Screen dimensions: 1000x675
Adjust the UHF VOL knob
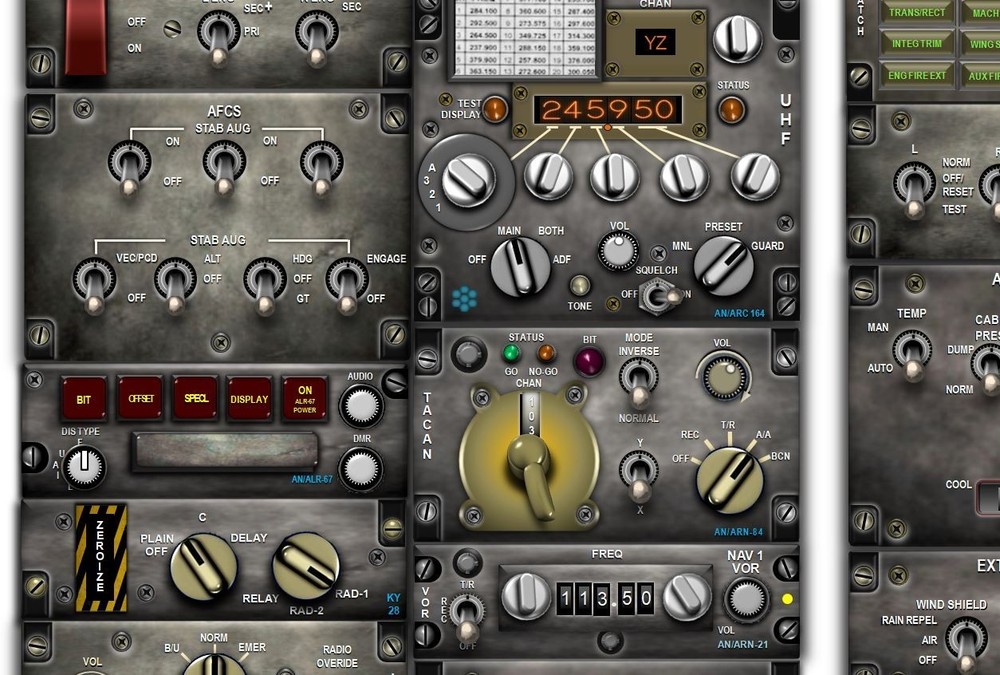618,250
